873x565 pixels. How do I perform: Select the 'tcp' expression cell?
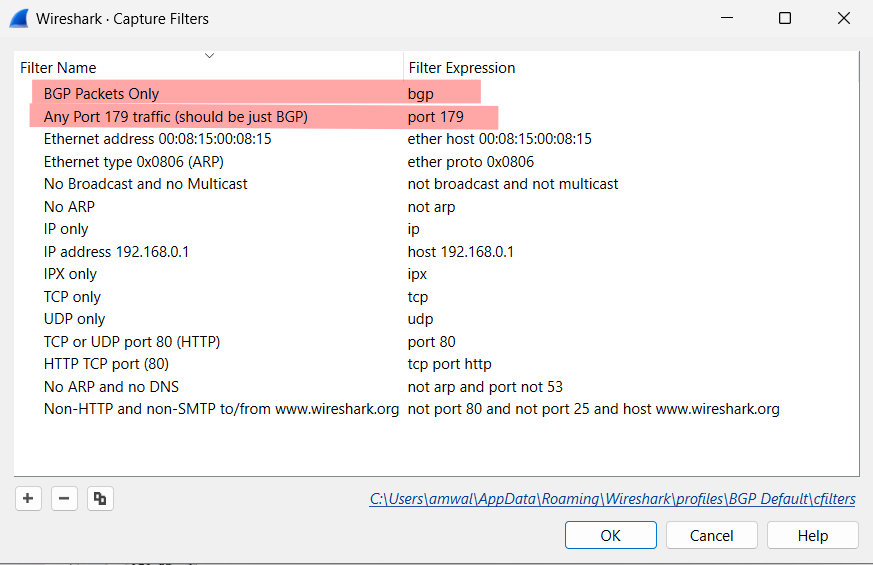tap(418, 297)
